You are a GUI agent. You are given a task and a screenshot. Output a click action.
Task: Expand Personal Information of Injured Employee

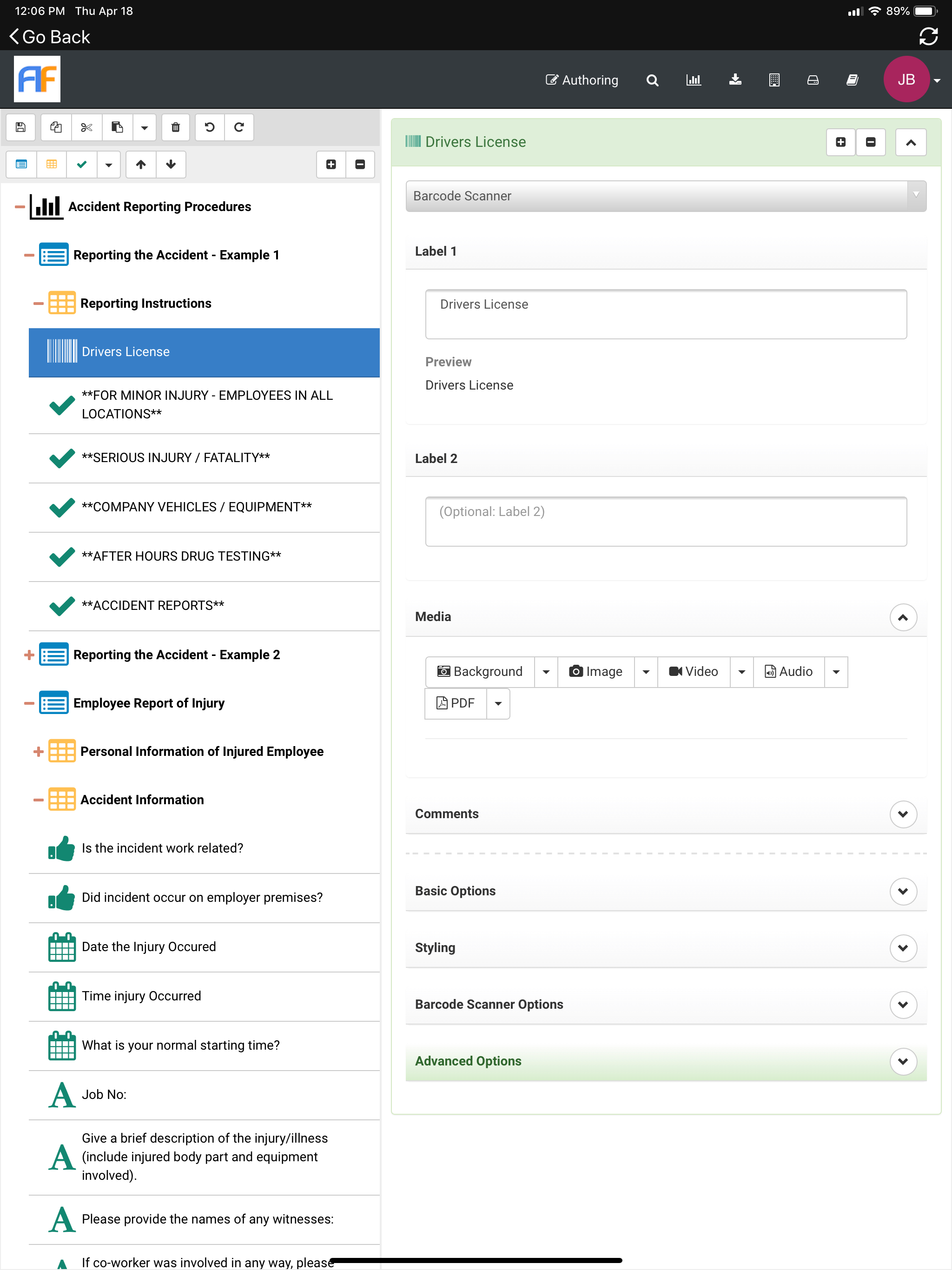[39, 752]
